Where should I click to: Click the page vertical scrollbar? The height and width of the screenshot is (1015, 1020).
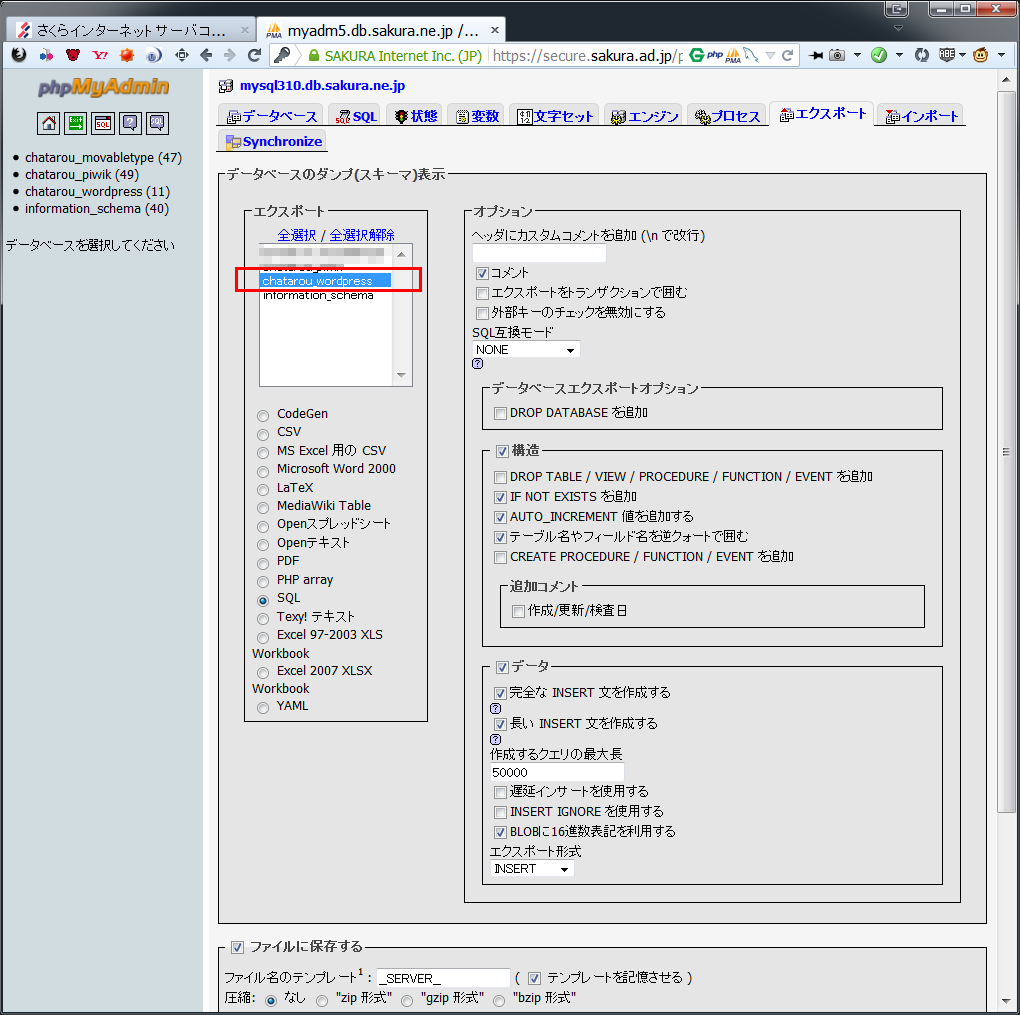(1006, 452)
